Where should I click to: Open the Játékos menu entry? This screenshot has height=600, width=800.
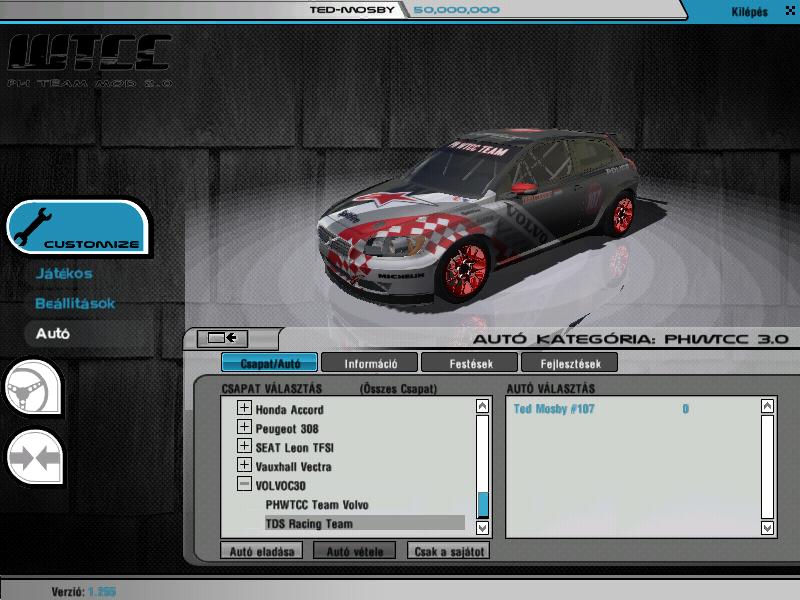[64, 273]
